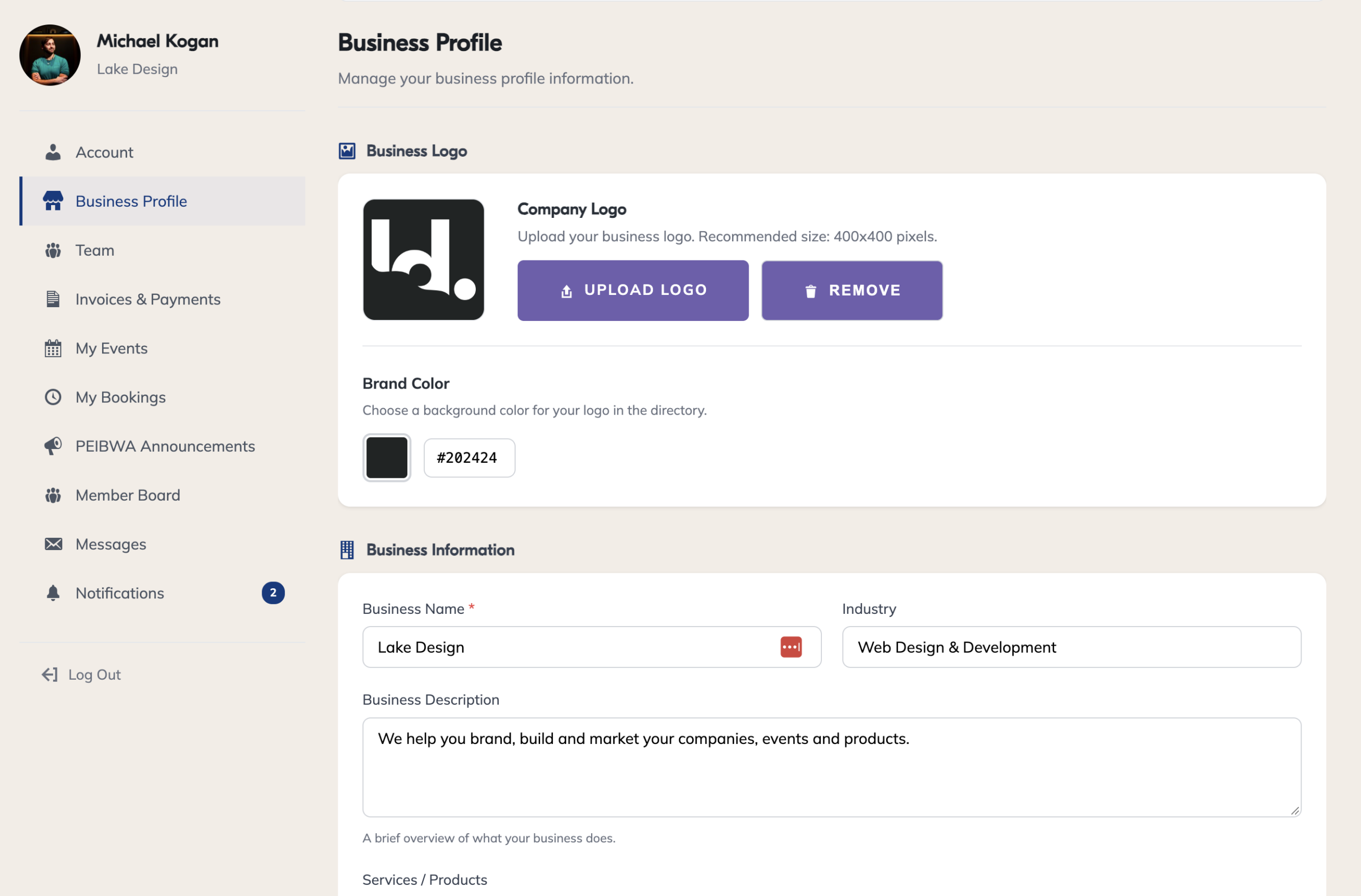Image resolution: width=1361 pixels, height=896 pixels.
Task: Click the Company Logo heading
Action: (x=572, y=209)
